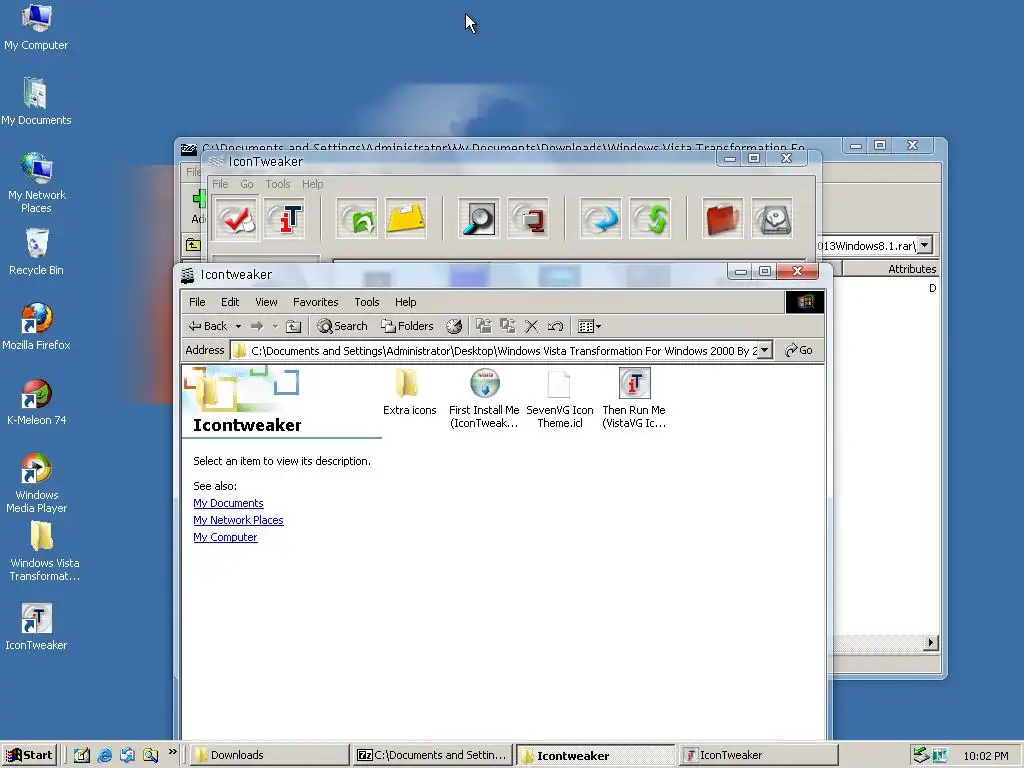Open the Favorites menu in Explorer
Image resolution: width=1024 pixels, height=768 pixels.
(x=315, y=302)
